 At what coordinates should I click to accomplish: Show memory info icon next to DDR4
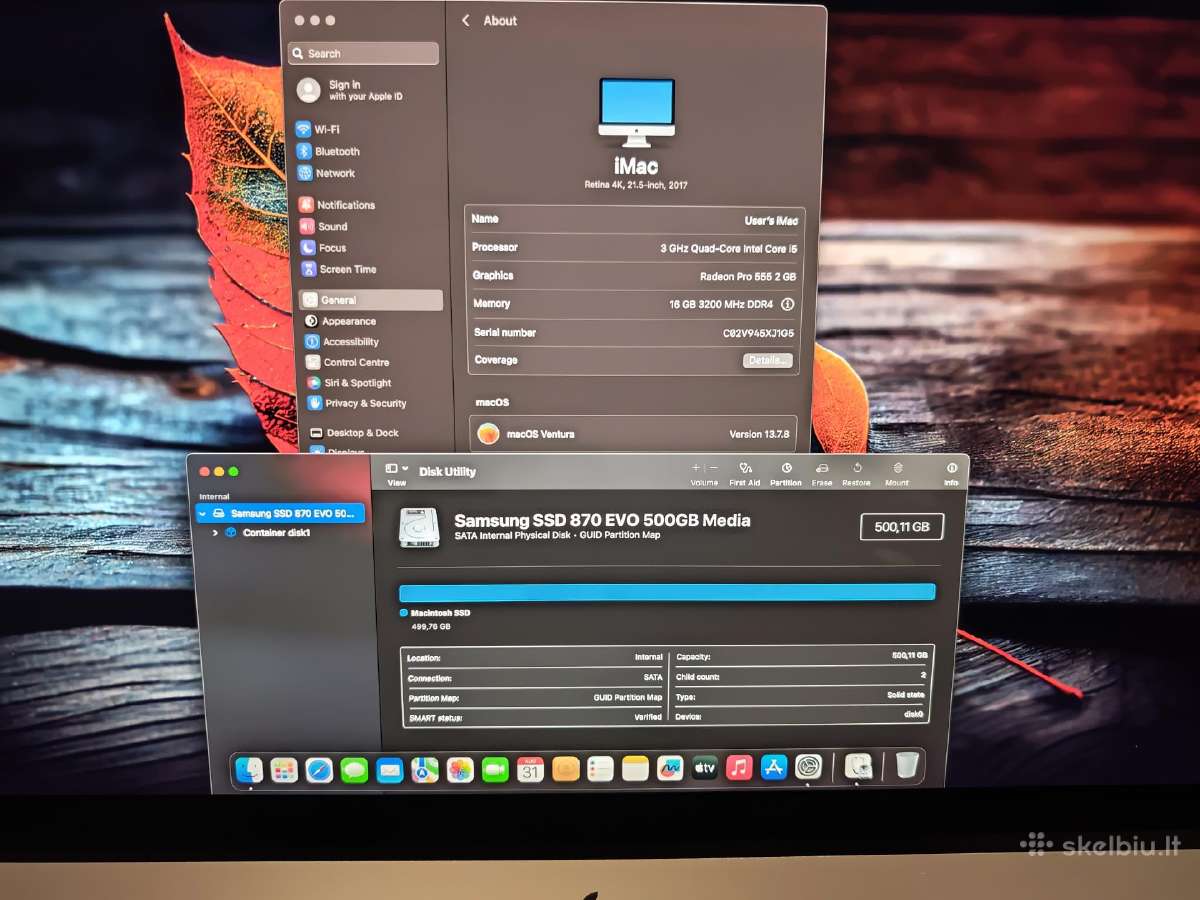787,304
